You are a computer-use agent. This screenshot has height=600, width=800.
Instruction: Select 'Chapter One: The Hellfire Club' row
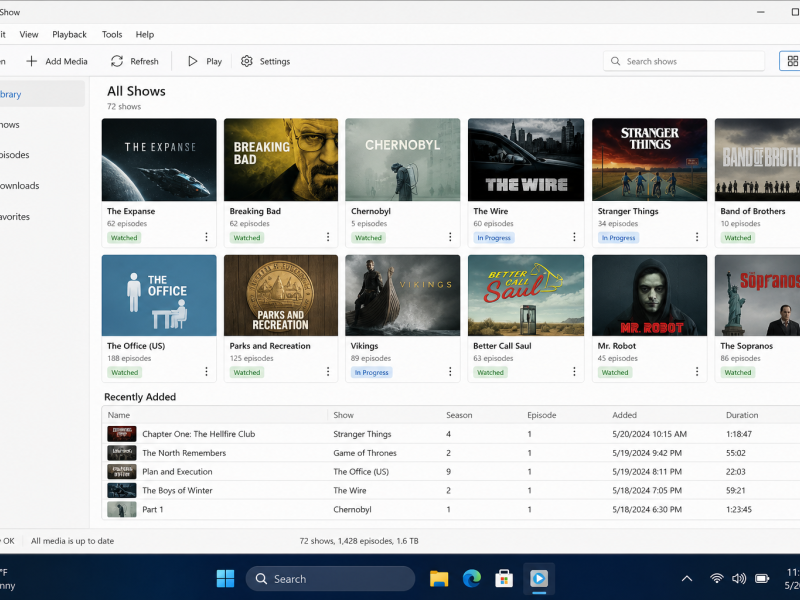(451, 434)
